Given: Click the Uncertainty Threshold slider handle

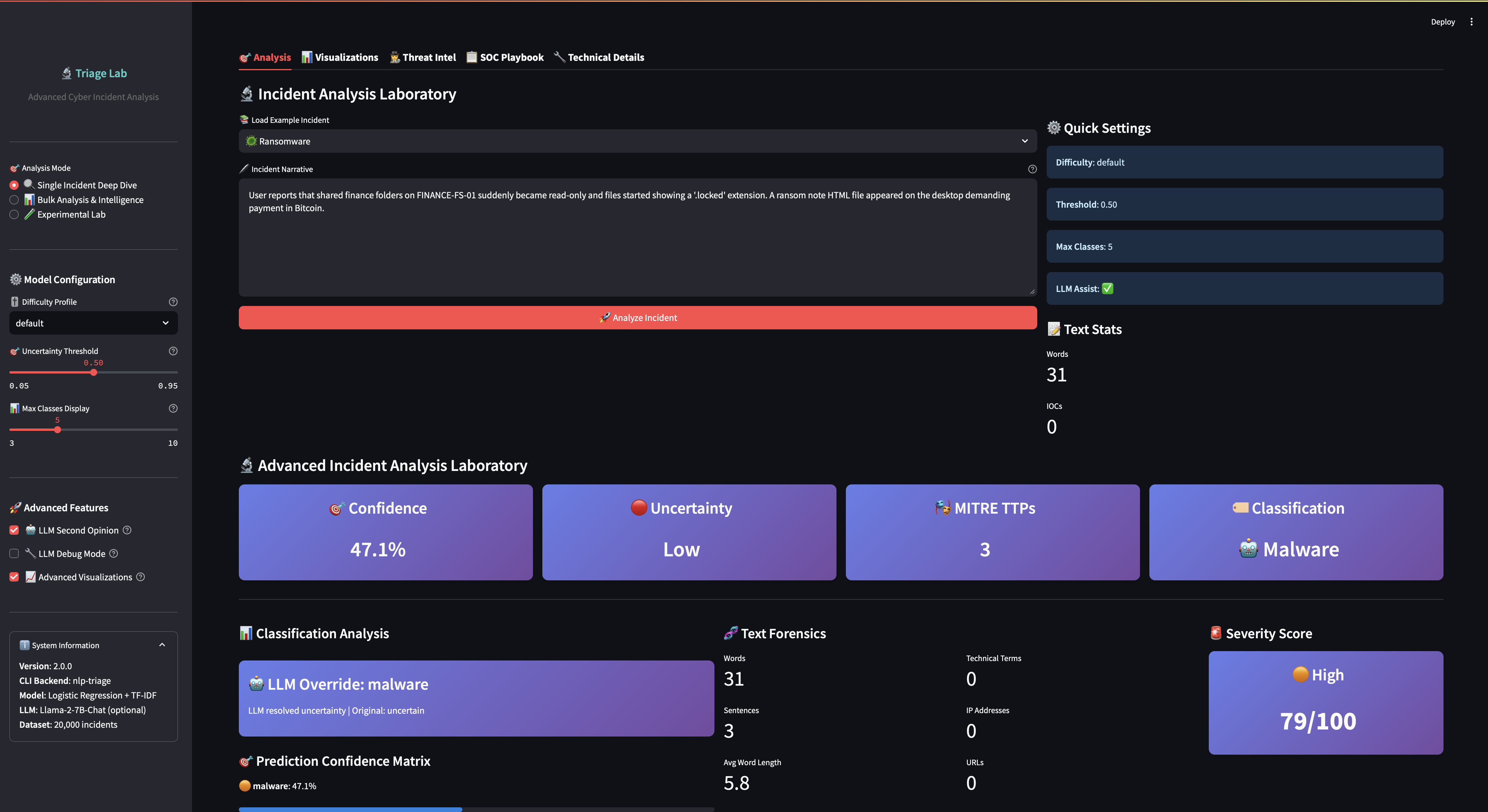Looking at the screenshot, I should pyautogui.click(x=94, y=372).
